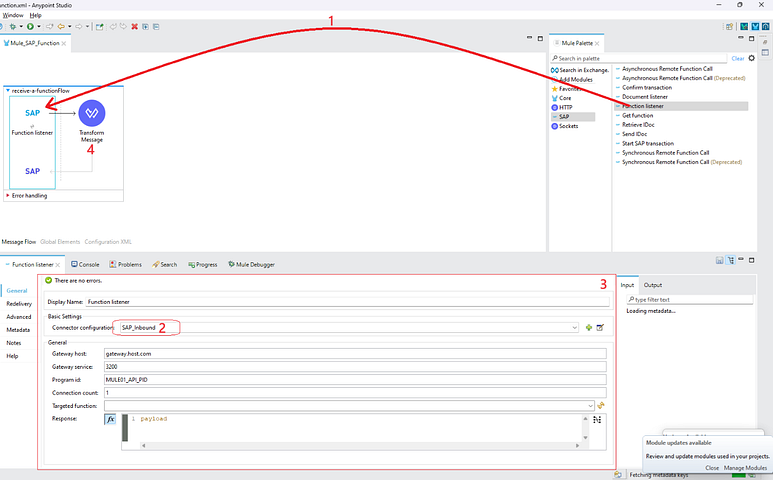Click the debug (bug) toolbar icon

[12, 27]
